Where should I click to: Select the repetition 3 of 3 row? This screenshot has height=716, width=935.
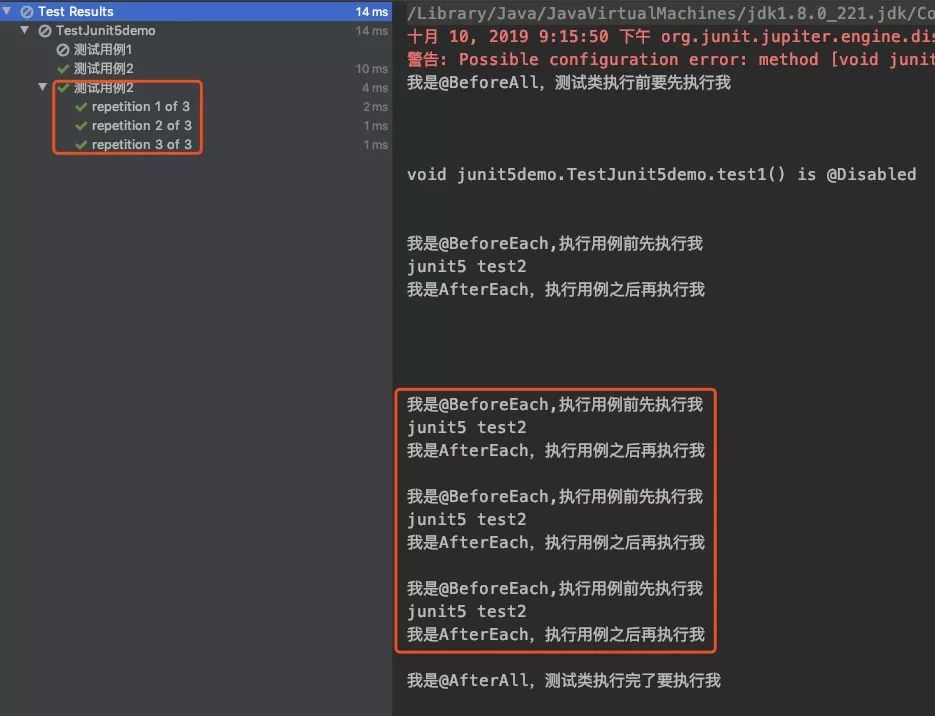[196, 145]
